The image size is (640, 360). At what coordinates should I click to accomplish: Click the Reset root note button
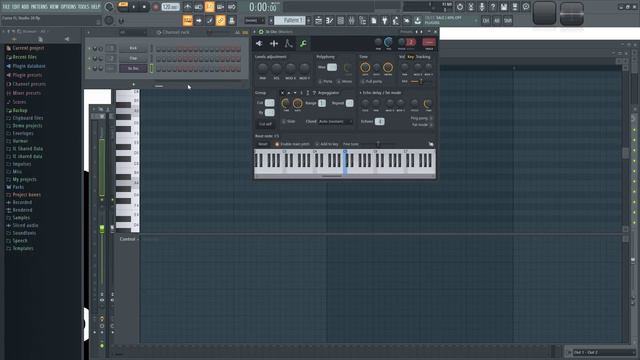pos(263,144)
